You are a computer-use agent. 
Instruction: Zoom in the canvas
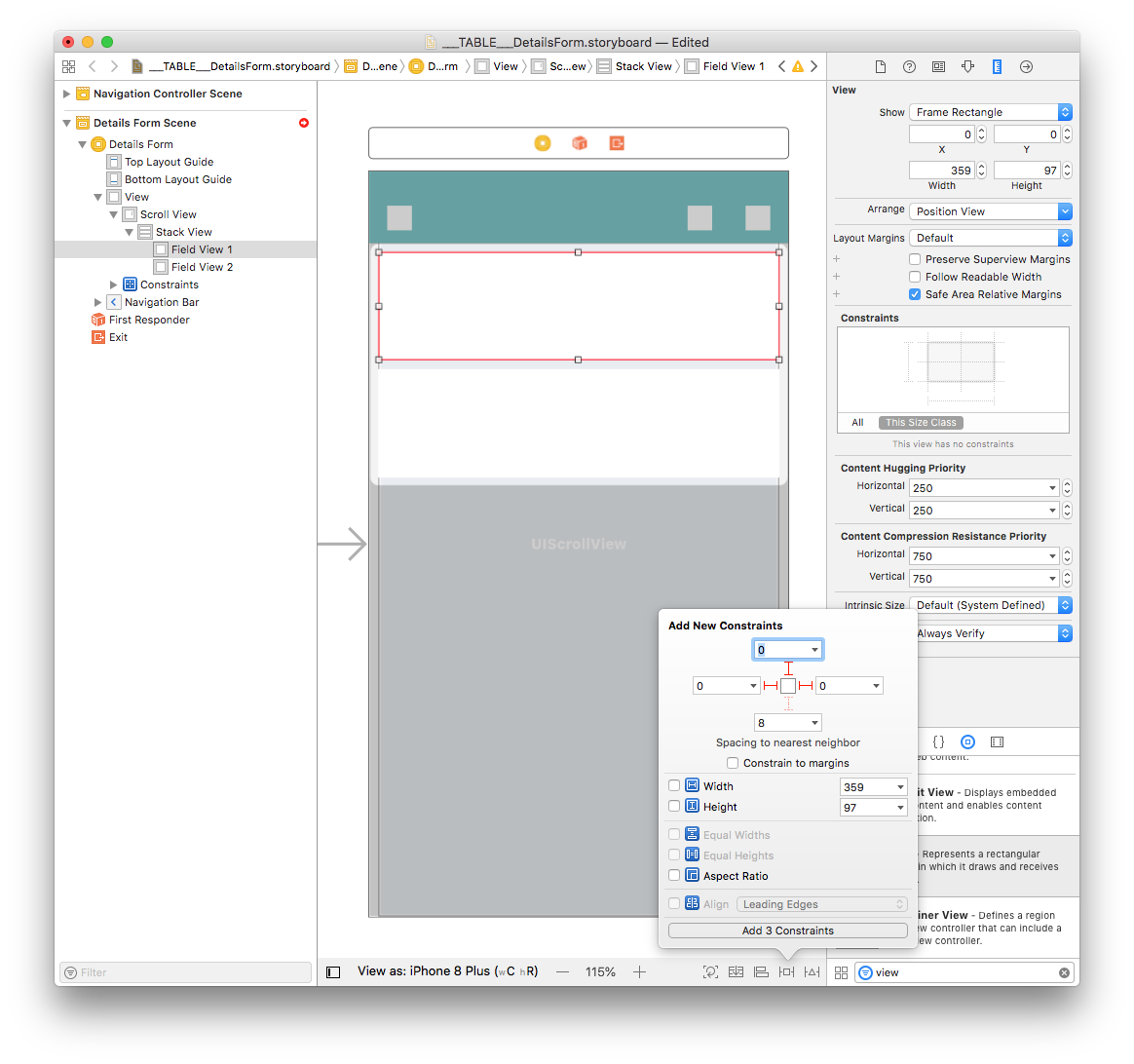tap(639, 972)
